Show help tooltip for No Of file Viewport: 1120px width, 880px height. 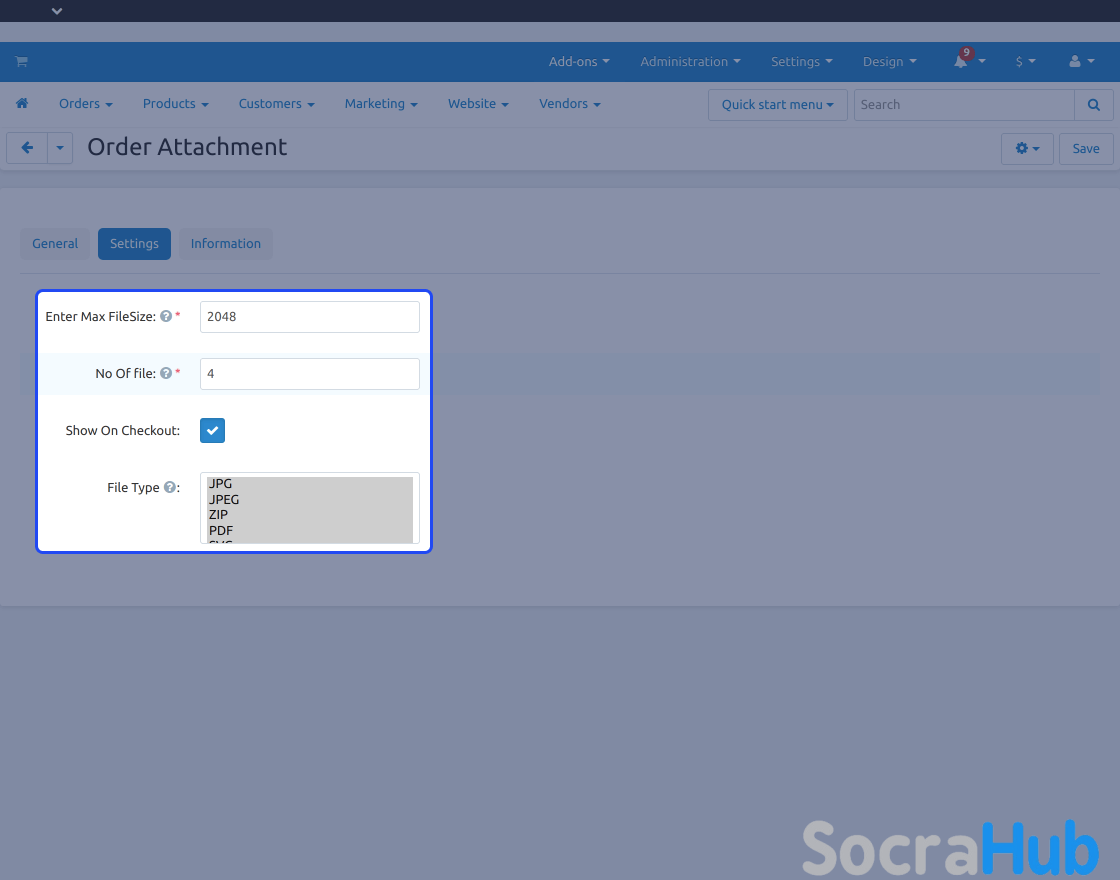click(x=166, y=374)
